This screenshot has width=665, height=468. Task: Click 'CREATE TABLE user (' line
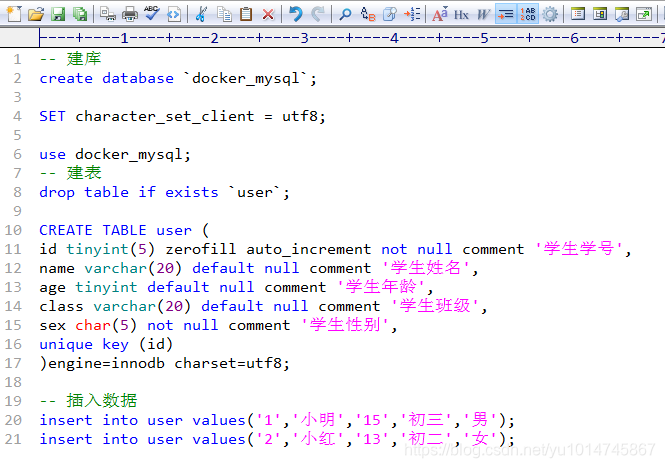pyautogui.click(x=124, y=230)
